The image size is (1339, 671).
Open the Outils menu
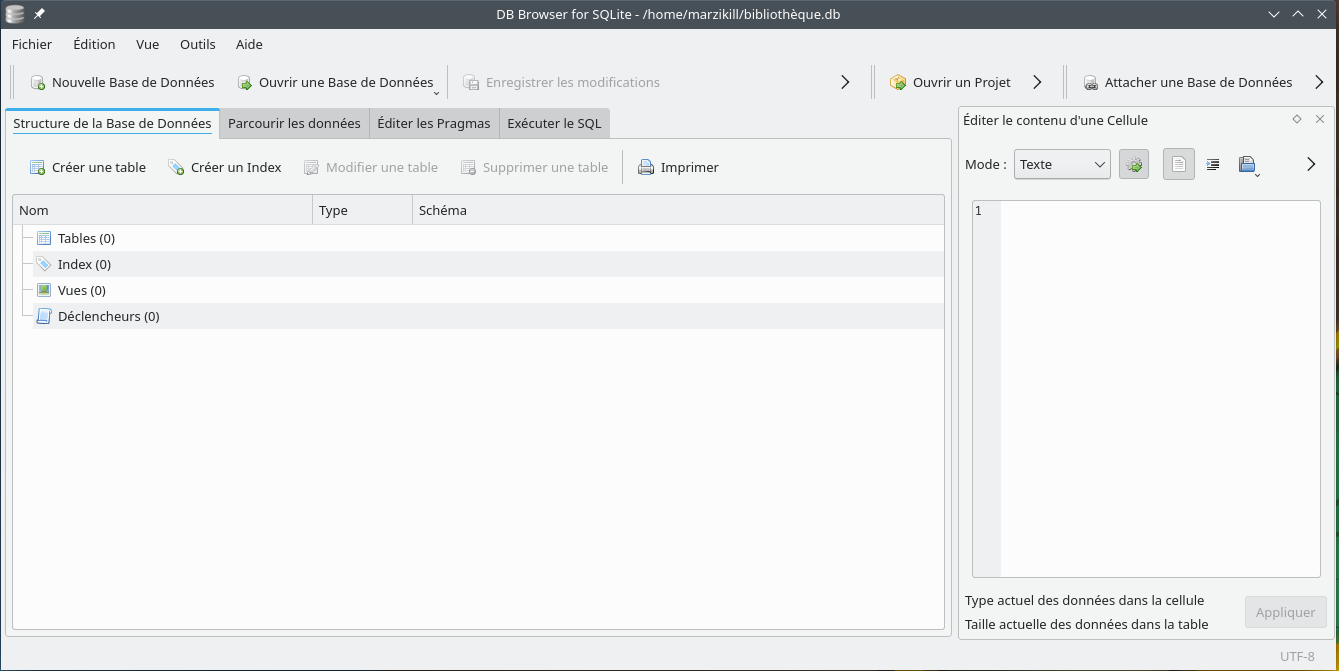(x=198, y=44)
